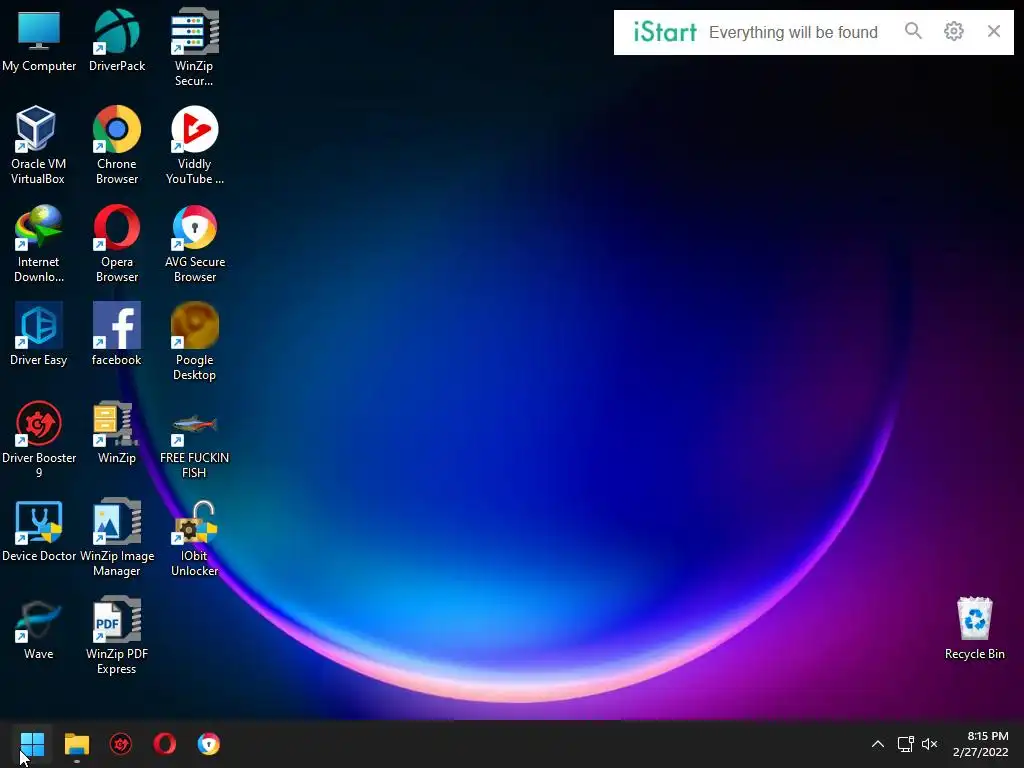Launch Opera from the taskbar

click(x=165, y=744)
